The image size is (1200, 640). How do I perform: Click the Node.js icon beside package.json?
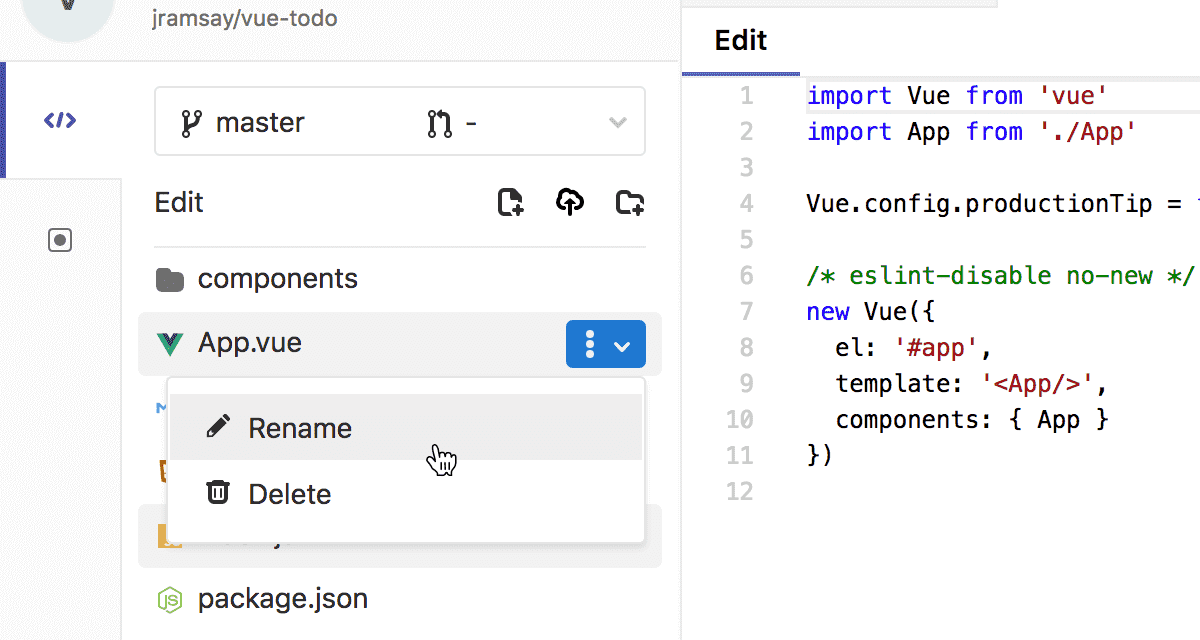(170, 598)
